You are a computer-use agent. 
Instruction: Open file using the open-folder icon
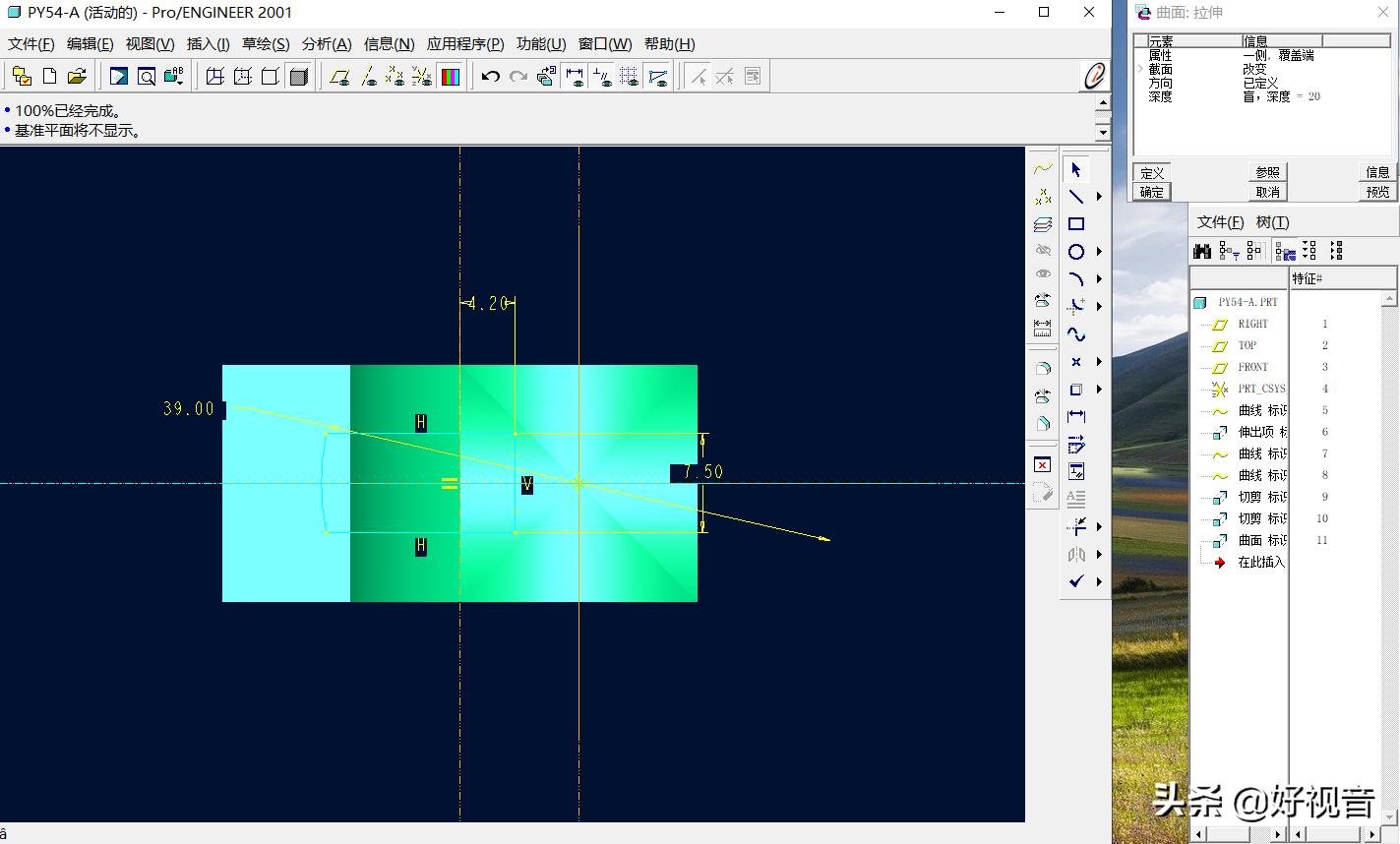(x=77, y=77)
